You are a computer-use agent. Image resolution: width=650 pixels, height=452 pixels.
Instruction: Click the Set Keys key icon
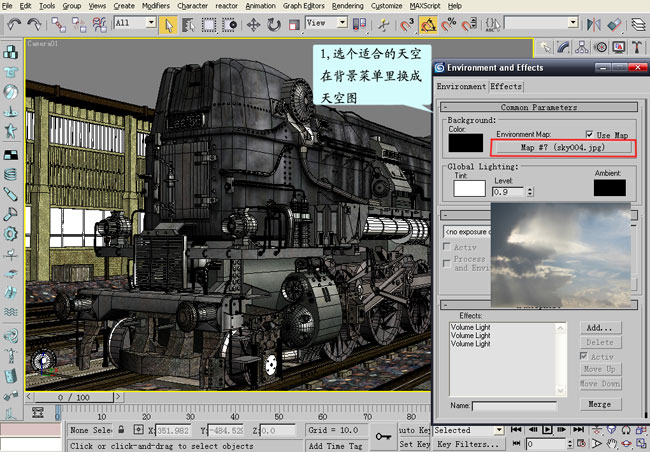coord(382,436)
